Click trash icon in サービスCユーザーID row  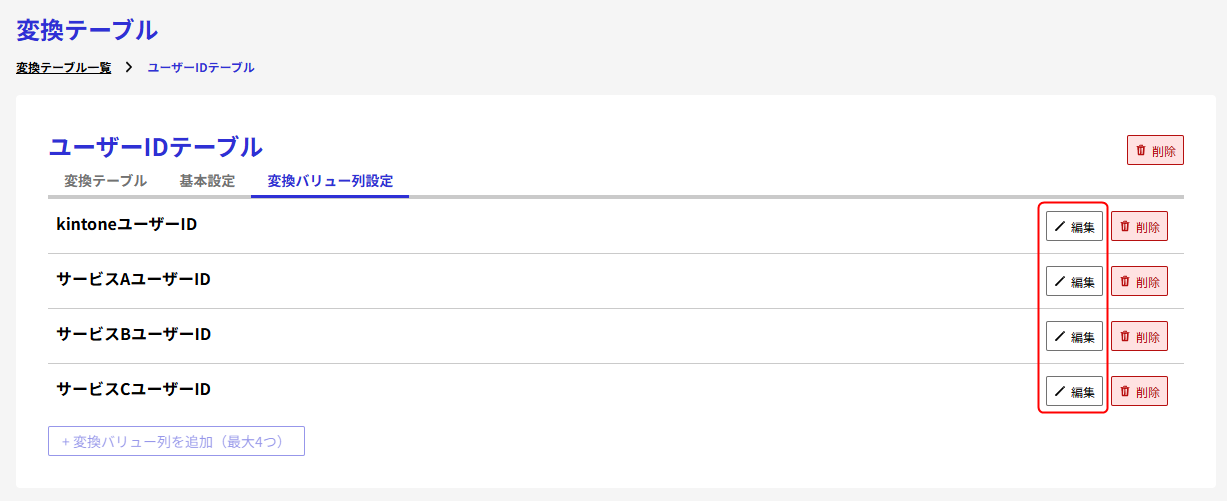click(x=1125, y=392)
